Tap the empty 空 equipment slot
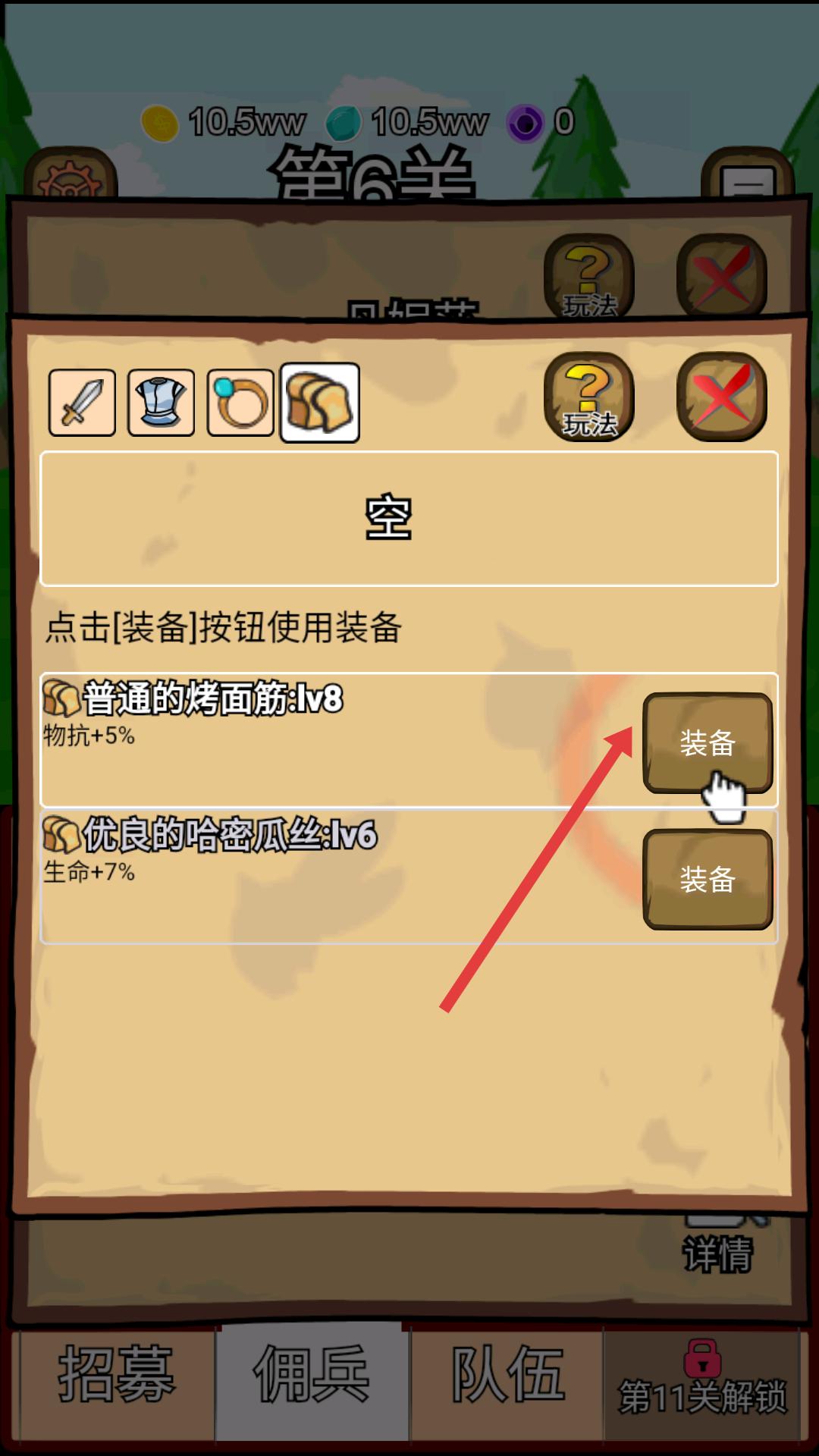The height and width of the screenshot is (1456, 819). click(409, 519)
